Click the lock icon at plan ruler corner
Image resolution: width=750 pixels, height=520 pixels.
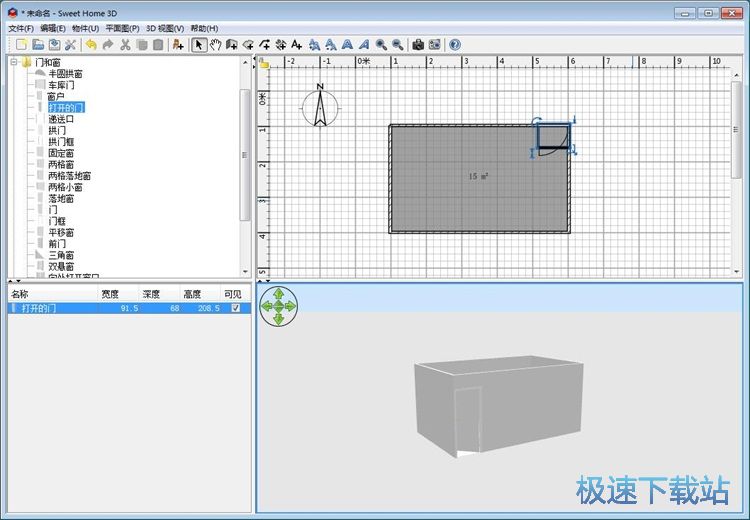[x=264, y=63]
